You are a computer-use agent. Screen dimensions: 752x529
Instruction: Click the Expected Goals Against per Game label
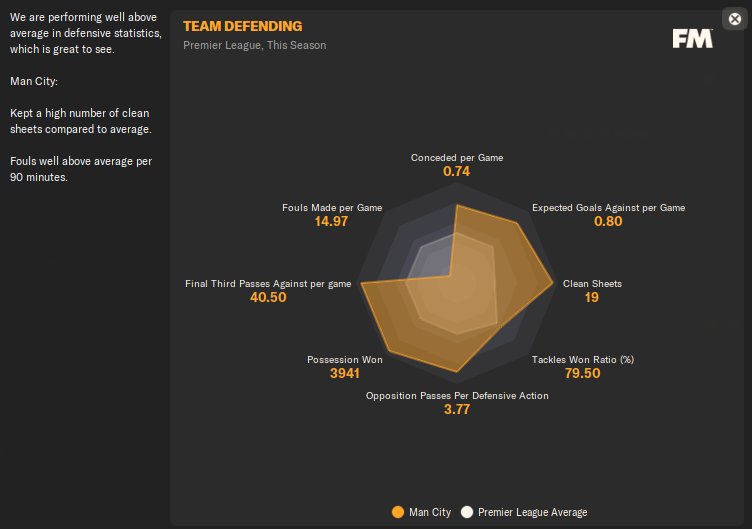coord(608,208)
